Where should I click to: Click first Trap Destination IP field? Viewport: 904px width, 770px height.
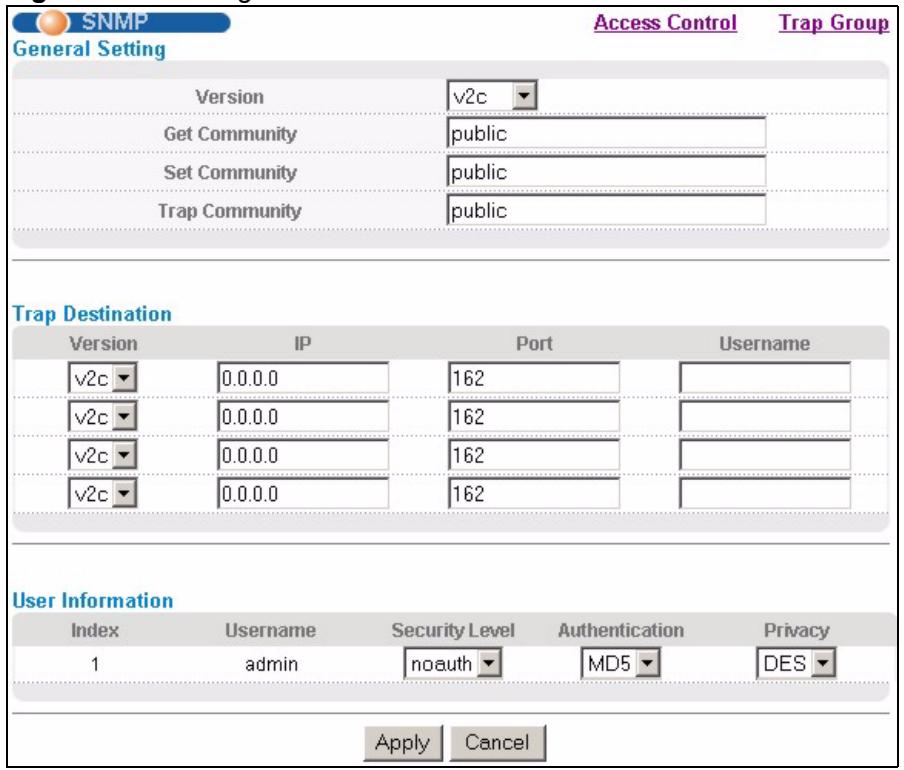tap(303, 378)
